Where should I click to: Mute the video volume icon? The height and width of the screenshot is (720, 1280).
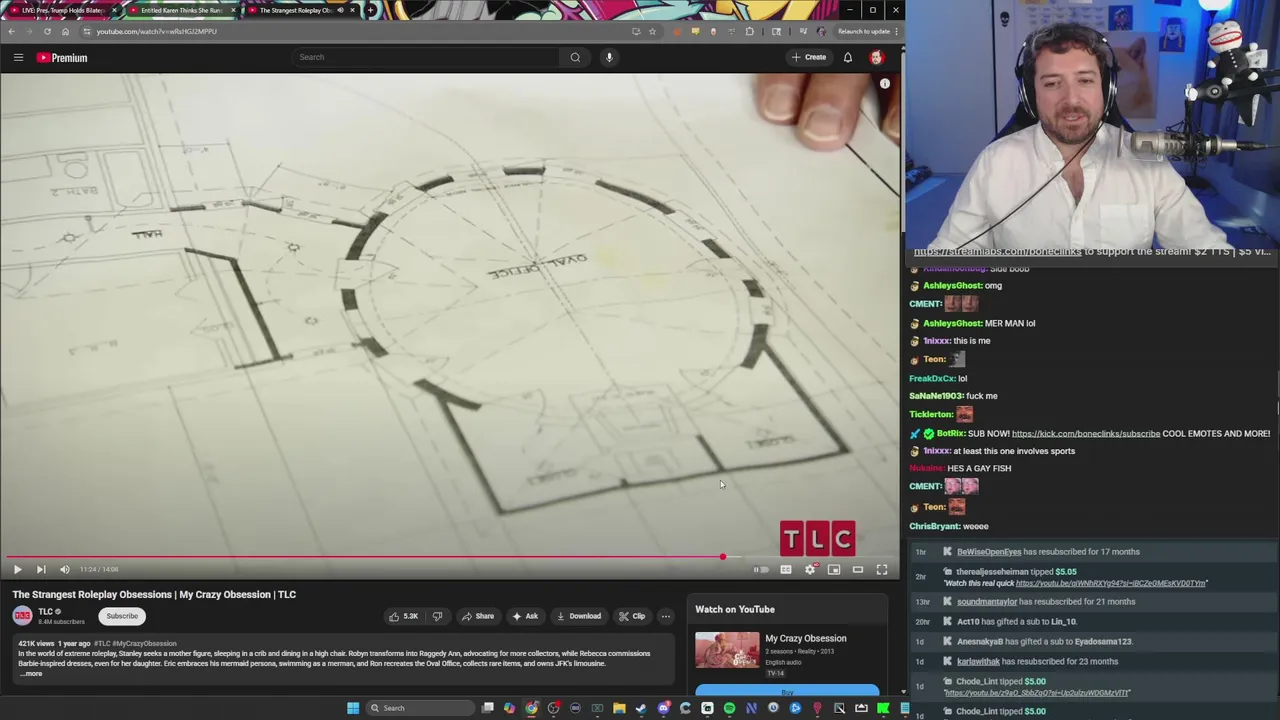point(65,569)
